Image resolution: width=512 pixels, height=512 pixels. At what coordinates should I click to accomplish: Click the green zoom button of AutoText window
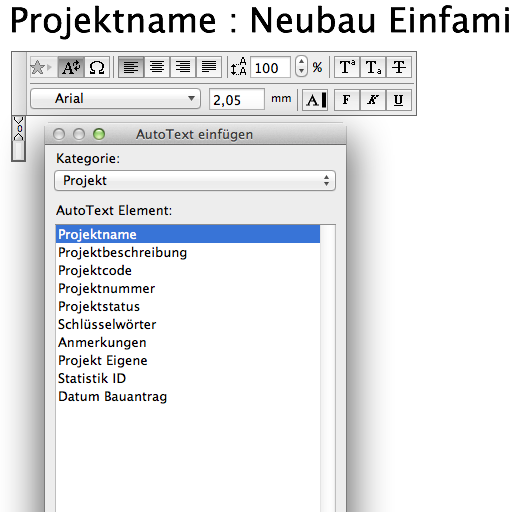pyautogui.click(x=99, y=134)
